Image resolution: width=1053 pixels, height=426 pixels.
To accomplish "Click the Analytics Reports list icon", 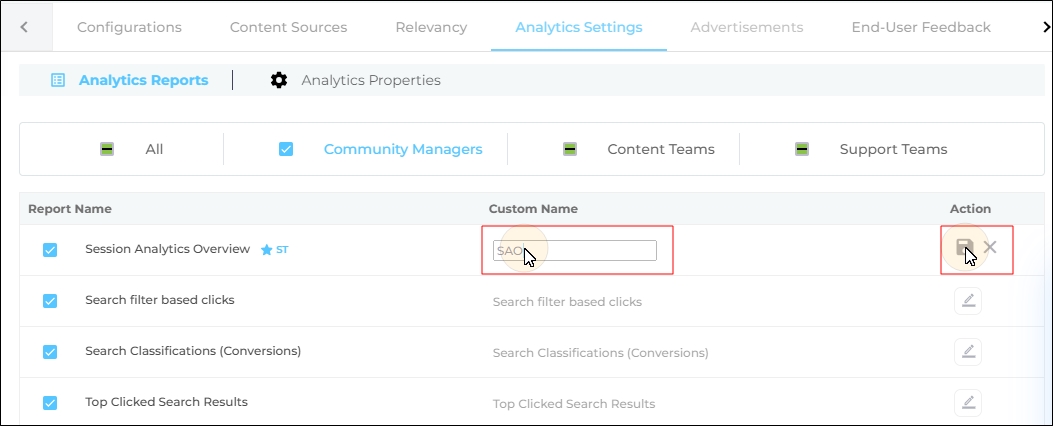I will (x=58, y=80).
